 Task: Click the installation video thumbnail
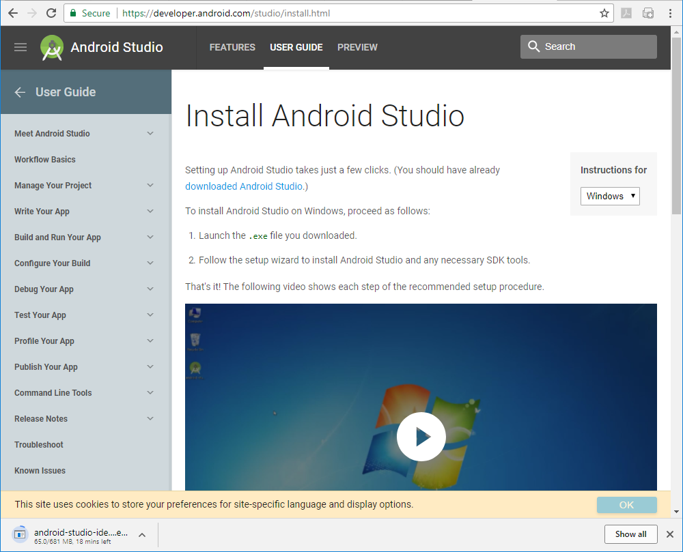(x=421, y=397)
